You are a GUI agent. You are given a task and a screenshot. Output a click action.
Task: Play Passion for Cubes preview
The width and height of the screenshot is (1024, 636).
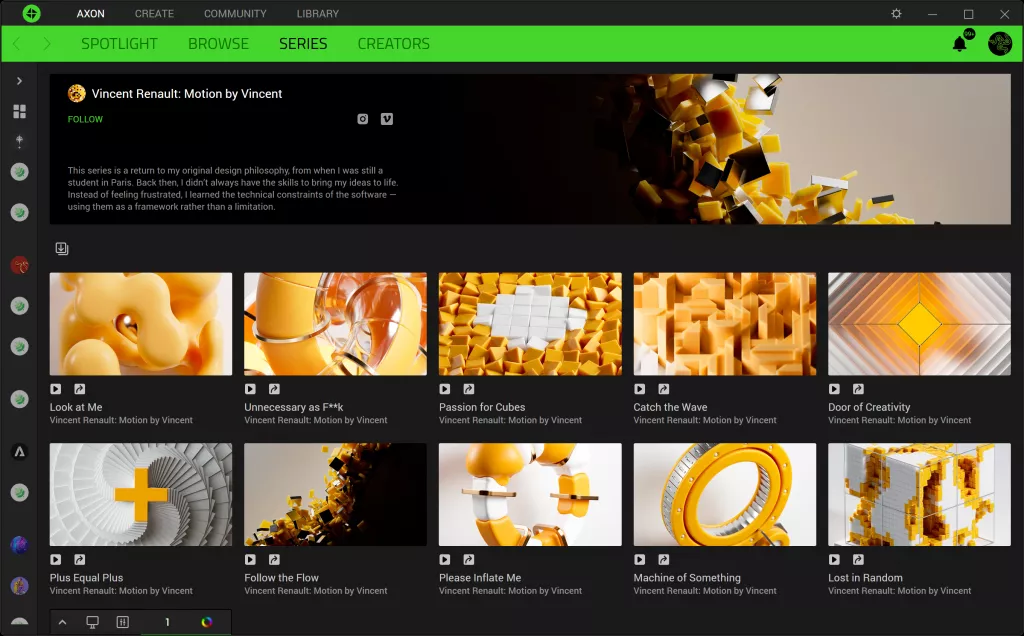pos(445,389)
